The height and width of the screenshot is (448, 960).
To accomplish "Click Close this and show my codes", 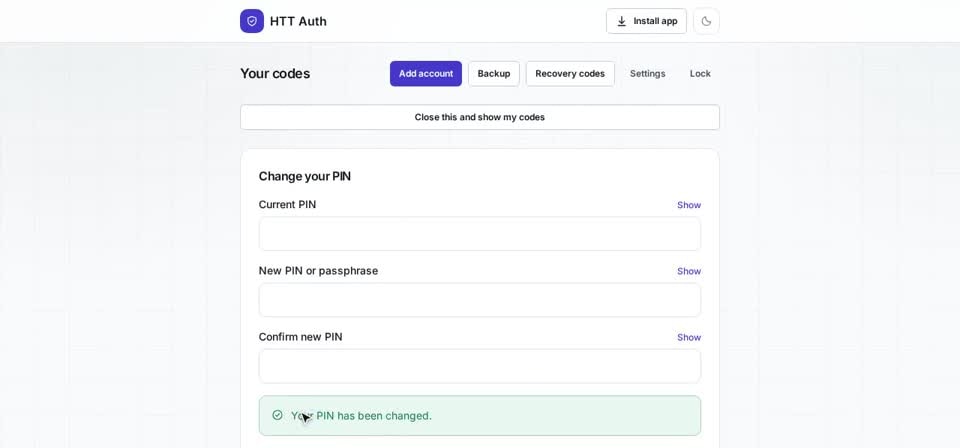I will [x=479, y=117].
